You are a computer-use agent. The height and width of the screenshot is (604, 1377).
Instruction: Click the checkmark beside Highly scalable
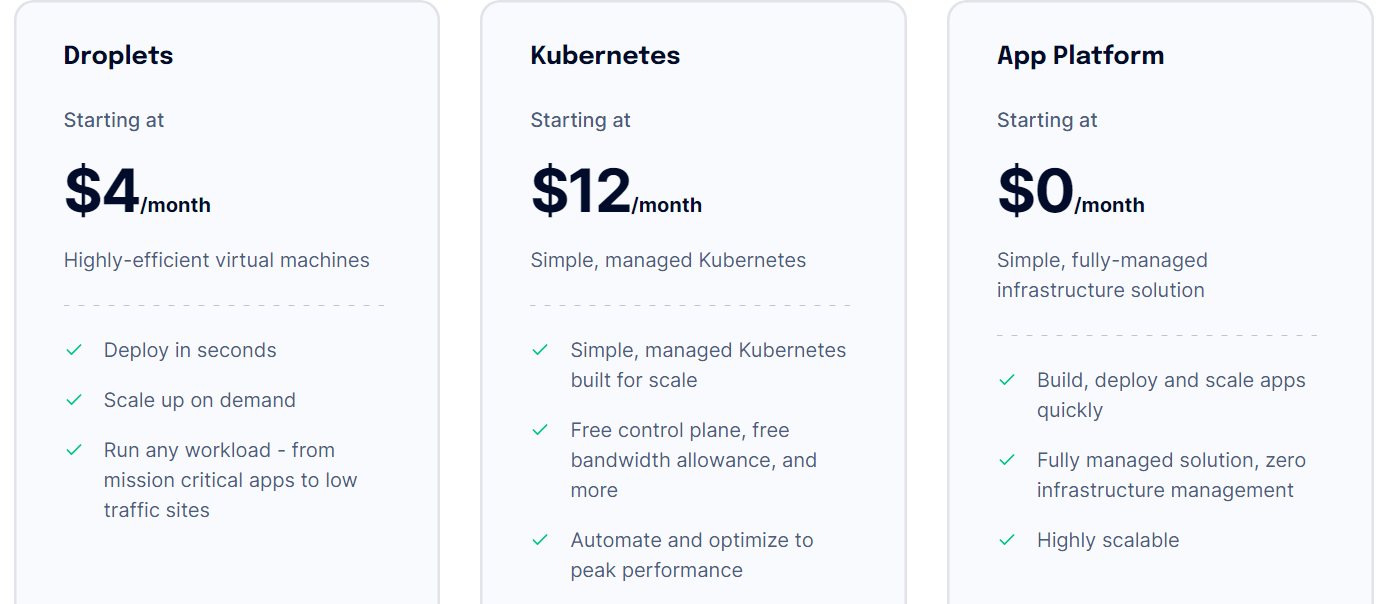1007,540
